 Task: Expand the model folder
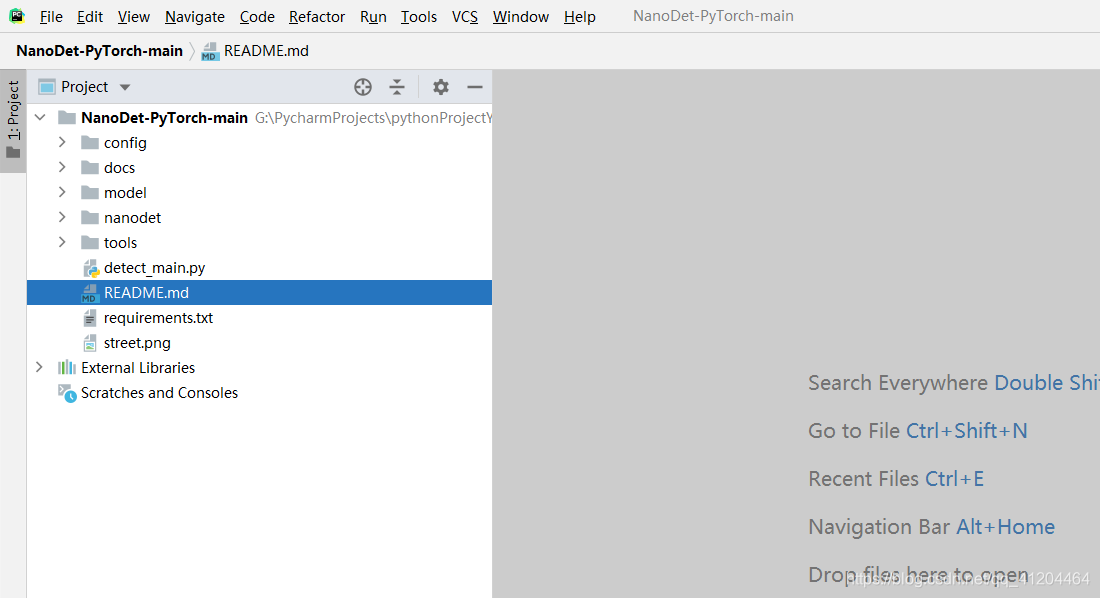(x=62, y=192)
